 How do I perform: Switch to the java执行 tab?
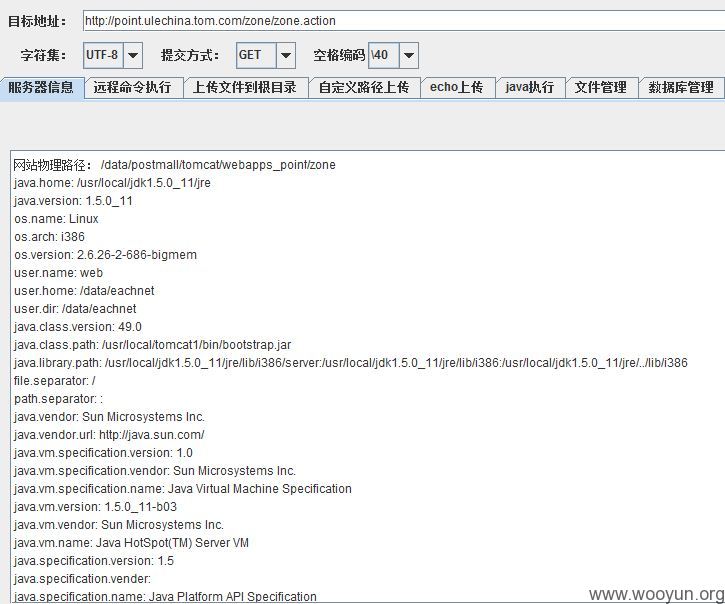point(530,88)
